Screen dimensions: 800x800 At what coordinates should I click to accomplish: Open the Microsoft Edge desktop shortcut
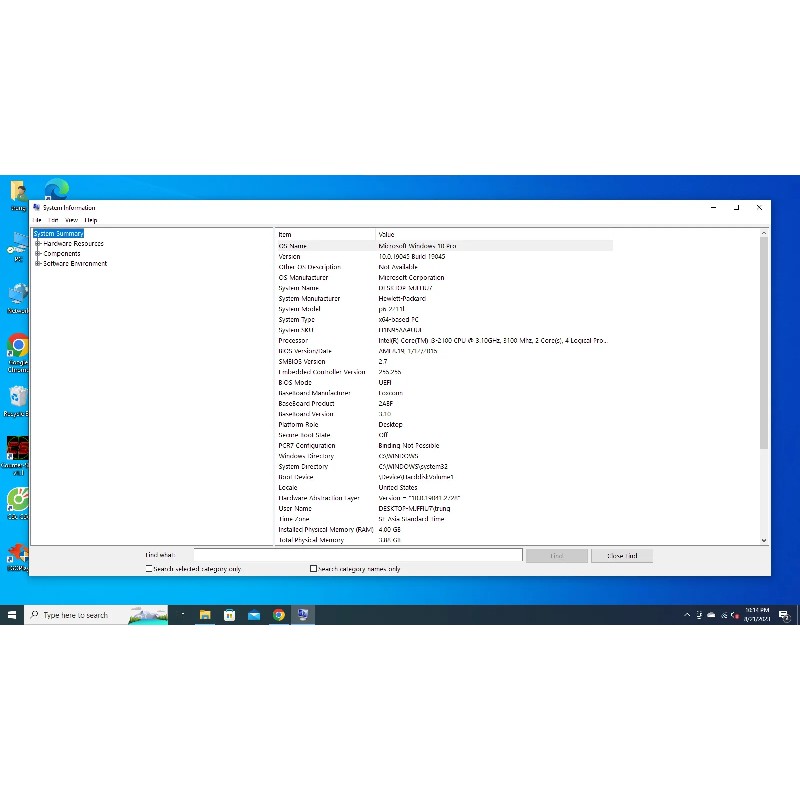tap(56, 189)
